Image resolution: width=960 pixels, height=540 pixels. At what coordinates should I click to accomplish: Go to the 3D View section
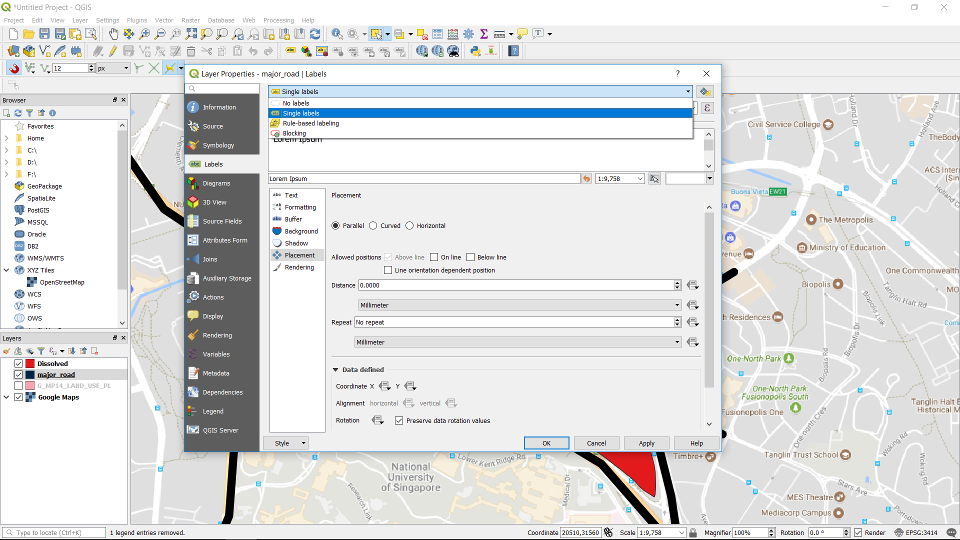[214, 202]
